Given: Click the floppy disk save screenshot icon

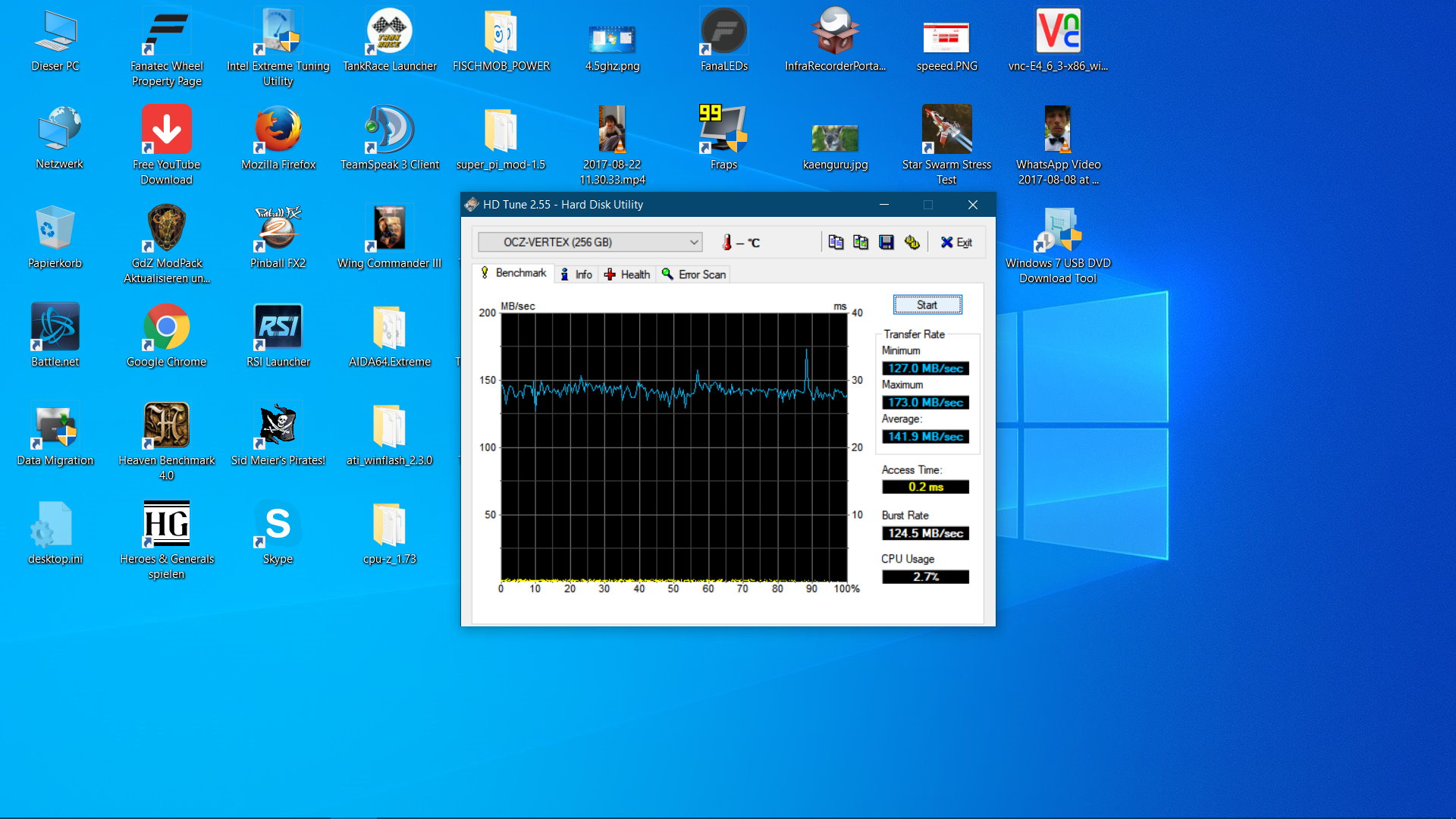Looking at the screenshot, I should point(886,242).
